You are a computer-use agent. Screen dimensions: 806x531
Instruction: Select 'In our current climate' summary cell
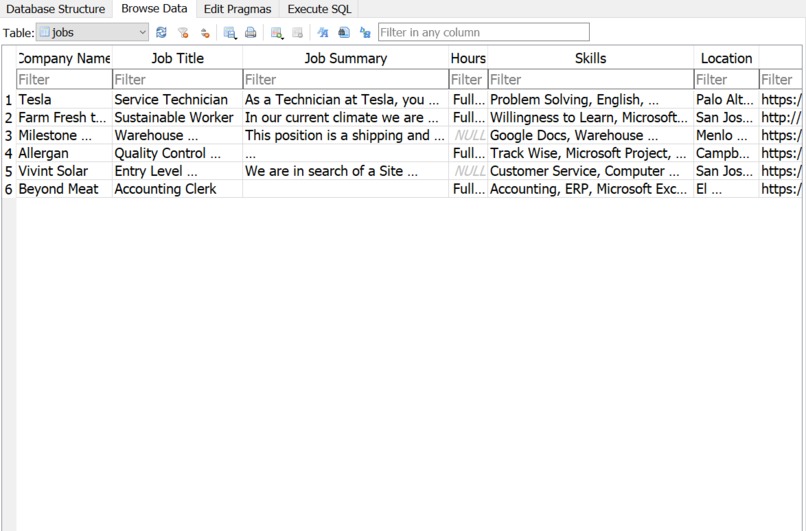click(345, 118)
